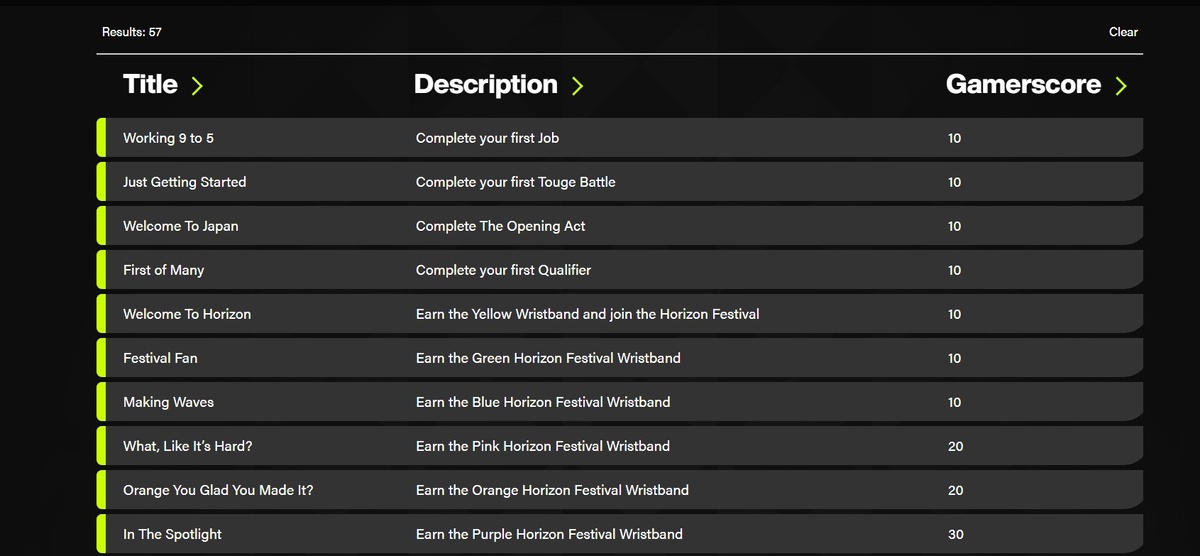The width and height of the screenshot is (1200, 556).
Task: Open What, Like It's Hard? achievement
Action: tap(187, 446)
